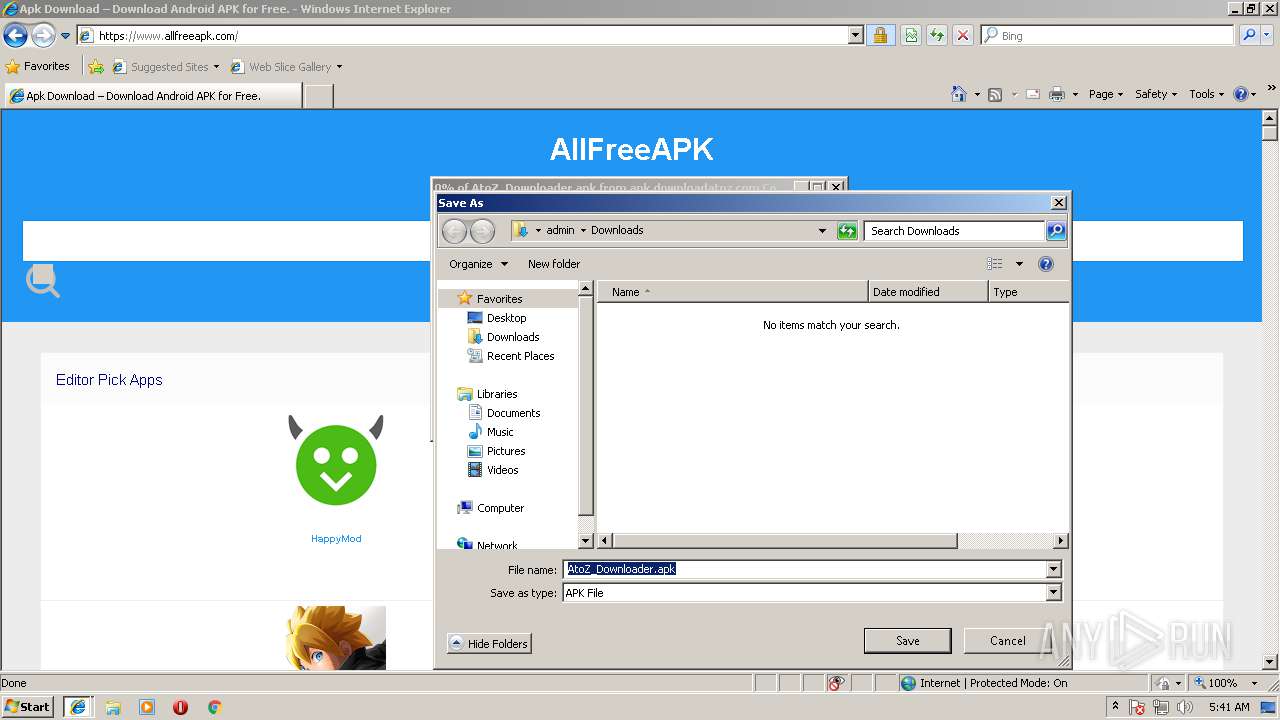Open the view options dropdown arrow
Image resolution: width=1280 pixels, height=720 pixels.
tap(1019, 264)
